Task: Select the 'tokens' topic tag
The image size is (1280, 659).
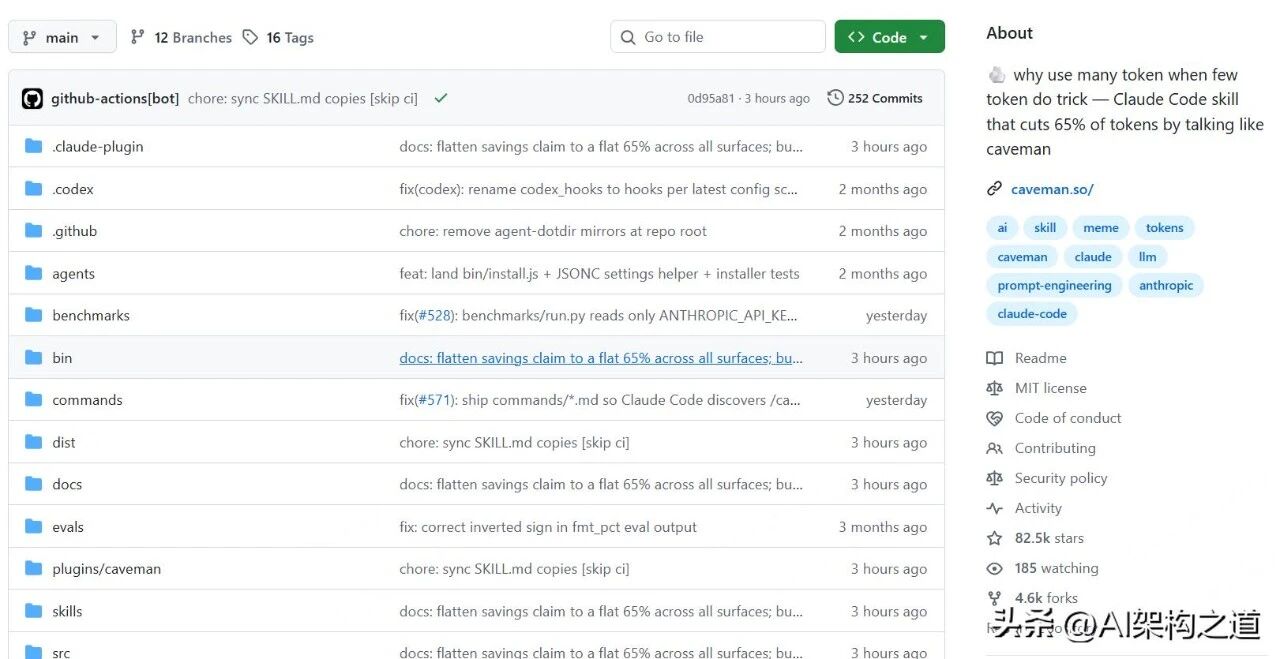Action: (x=1164, y=228)
